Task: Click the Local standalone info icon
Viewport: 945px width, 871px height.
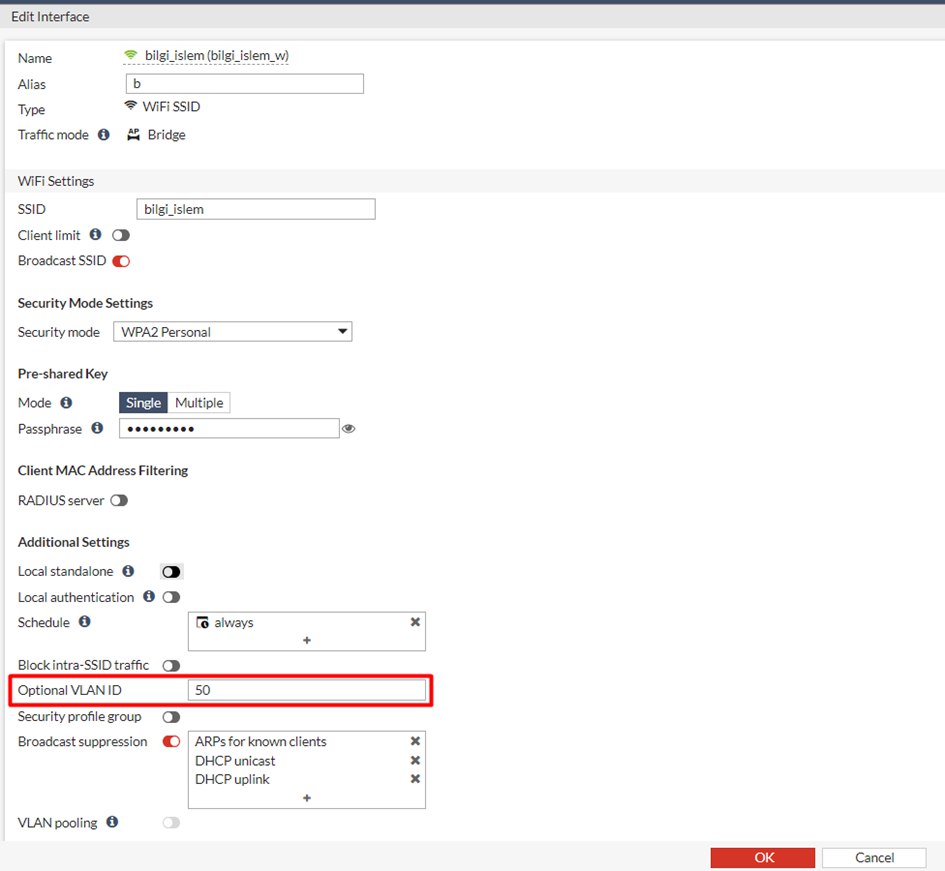Action: click(x=128, y=572)
